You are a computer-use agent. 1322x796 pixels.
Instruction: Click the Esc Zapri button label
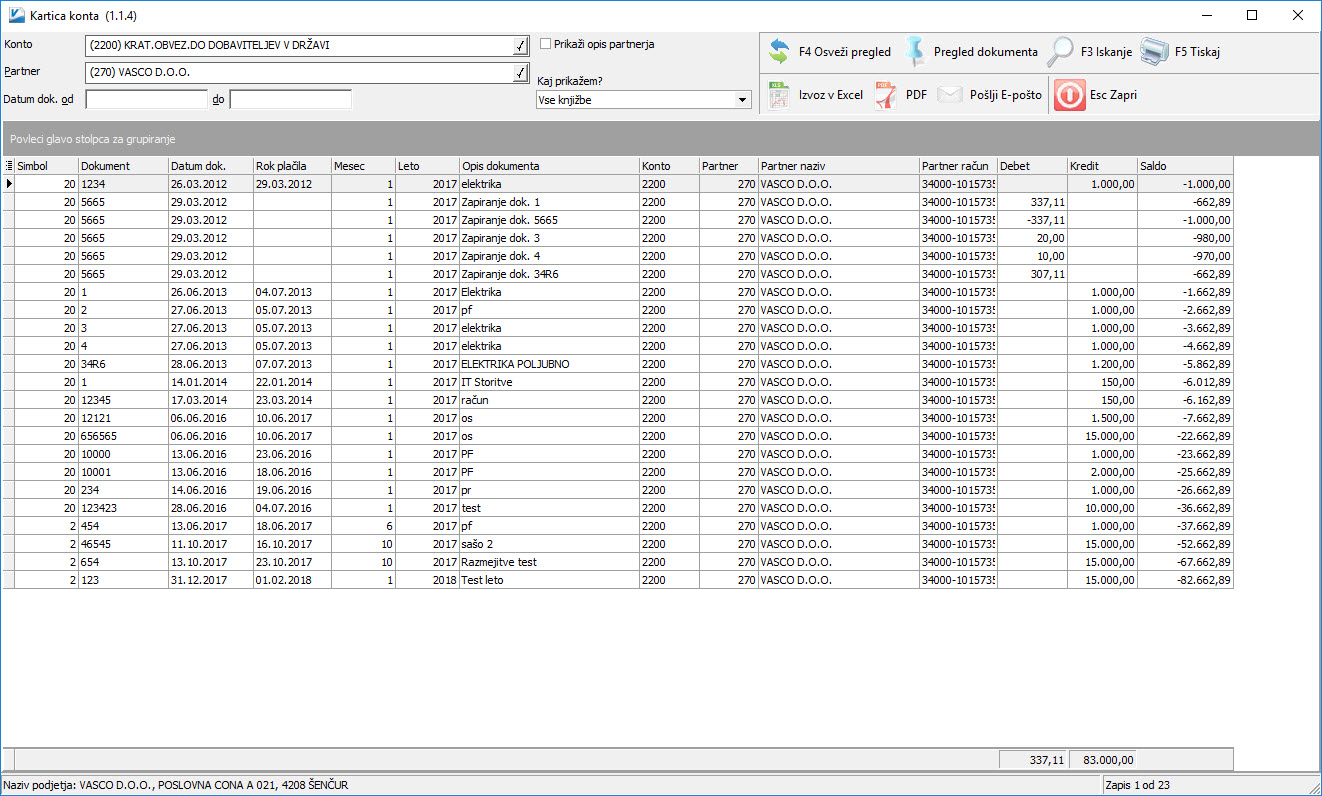pos(1113,95)
